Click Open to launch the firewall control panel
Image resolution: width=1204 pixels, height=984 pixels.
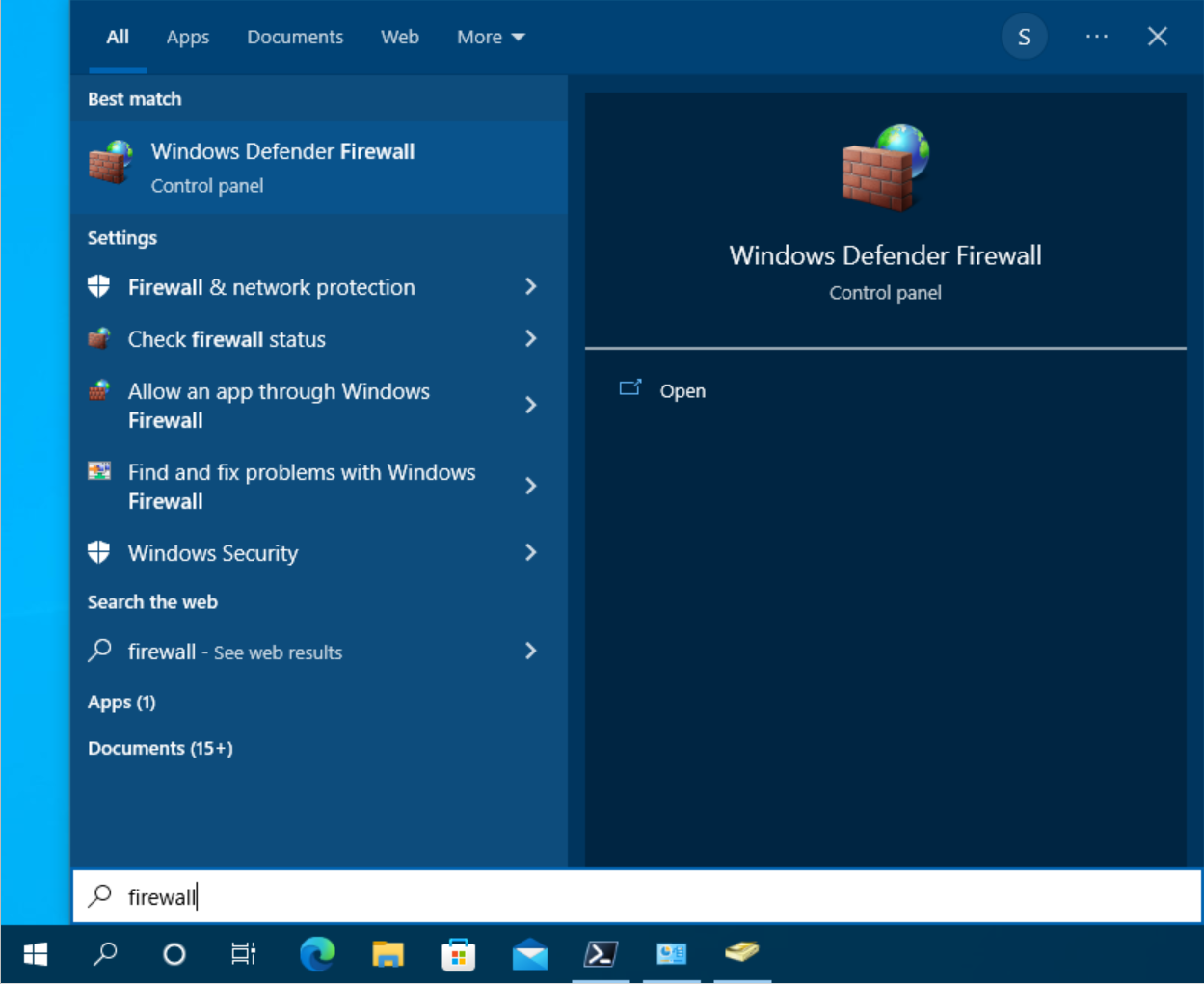click(682, 390)
